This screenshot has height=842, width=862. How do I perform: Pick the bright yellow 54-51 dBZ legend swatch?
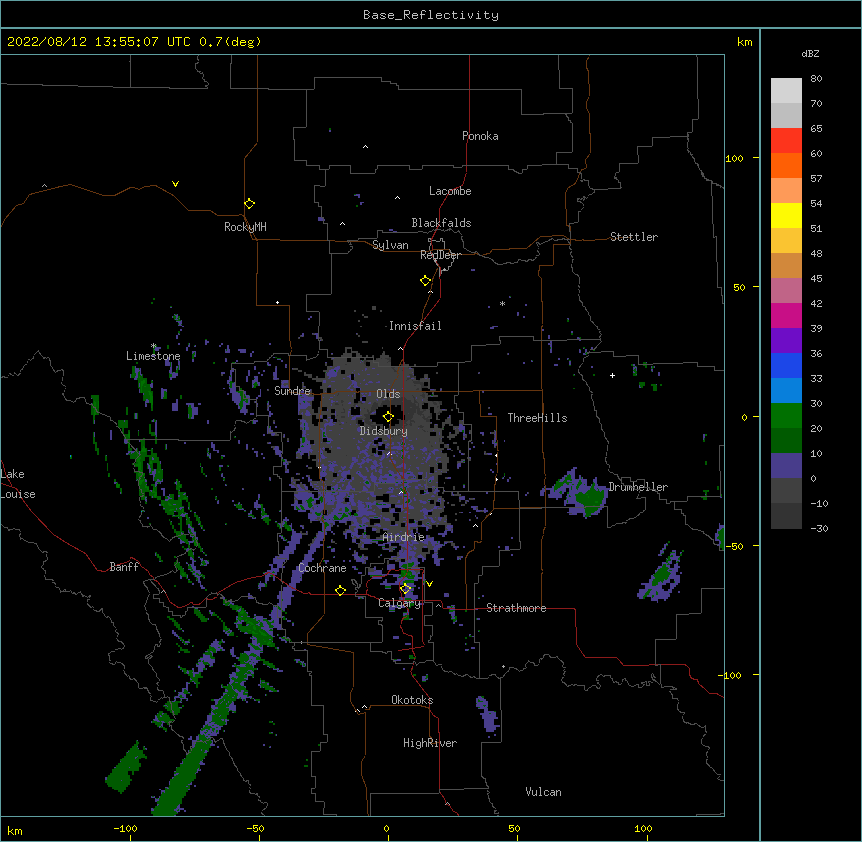786,215
